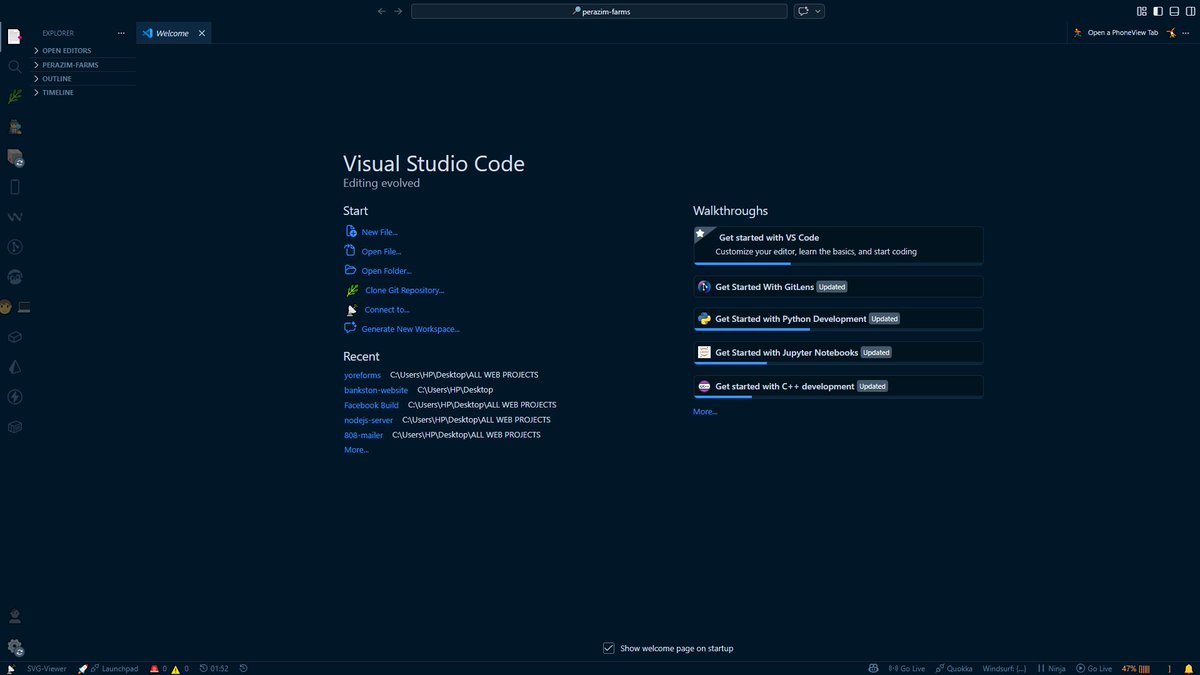Click More... under Walkthroughs
The image size is (1200, 675).
point(705,411)
